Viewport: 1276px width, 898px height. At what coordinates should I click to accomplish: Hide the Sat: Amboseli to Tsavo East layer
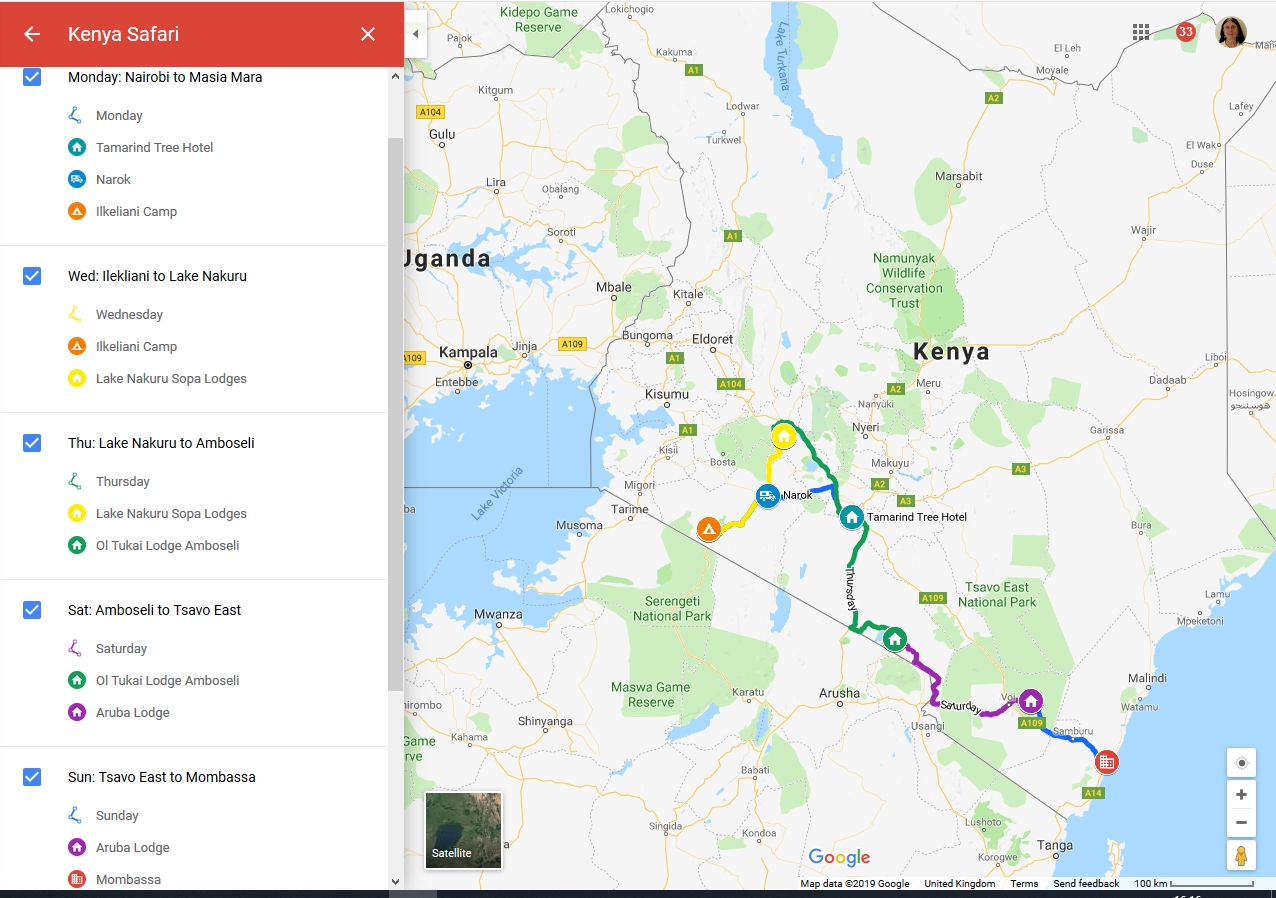click(x=32, y=610)
